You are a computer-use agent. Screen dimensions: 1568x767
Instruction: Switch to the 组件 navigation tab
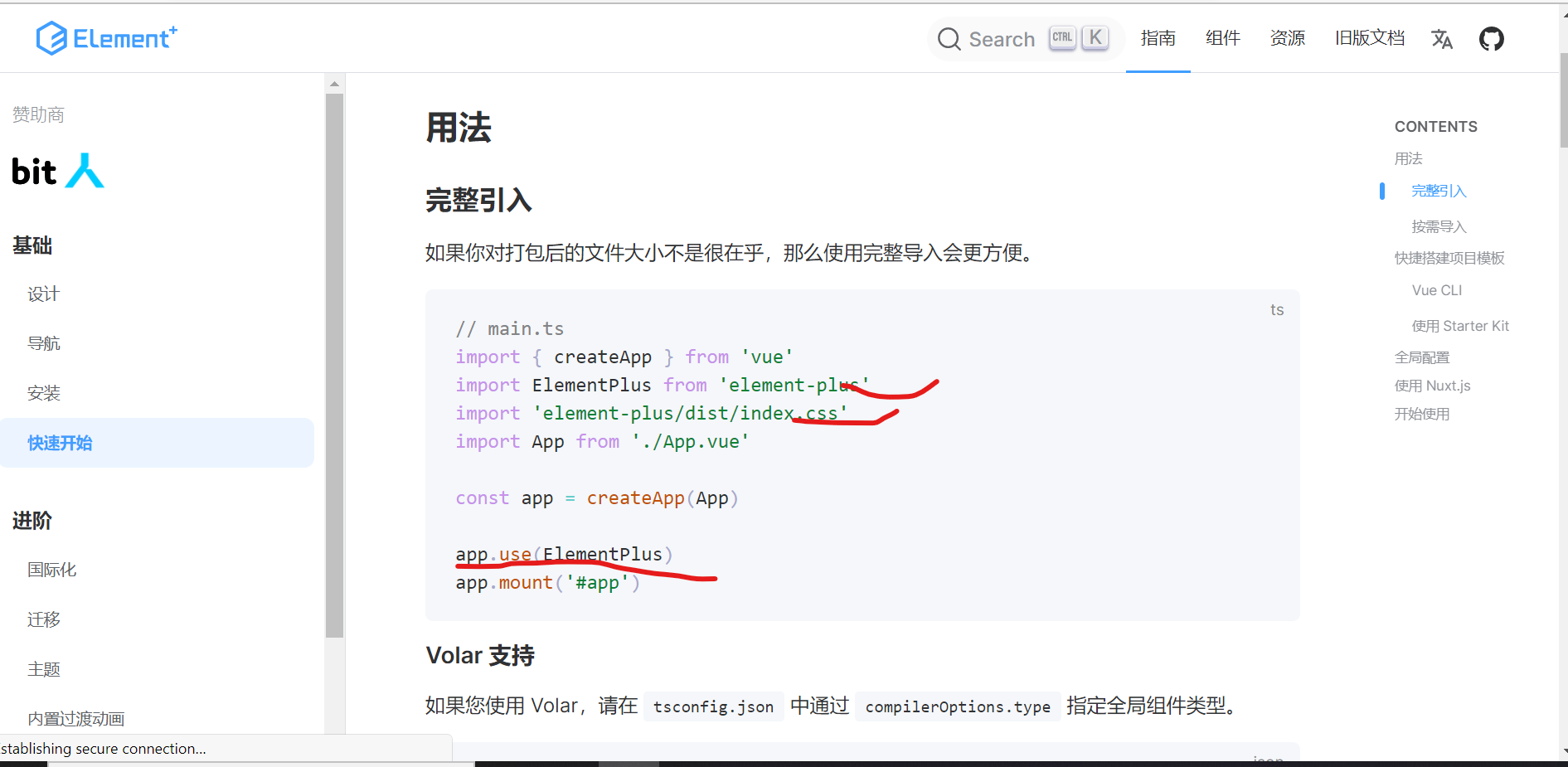[1222, 38]
